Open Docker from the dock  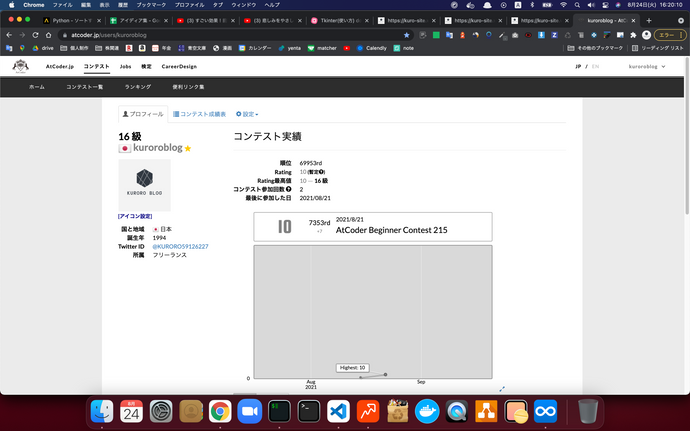click(427, 412)
